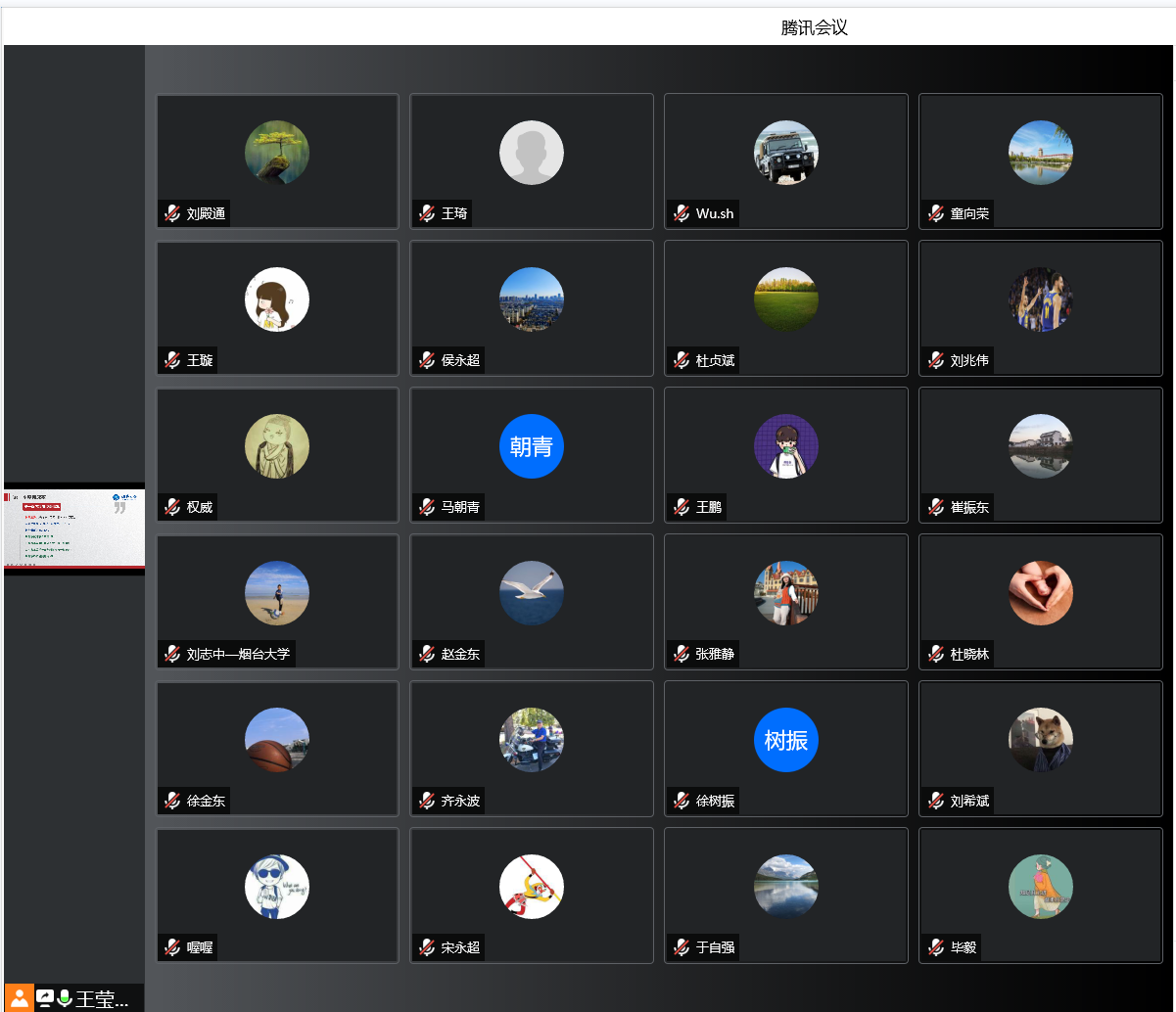The image size is (1176, 1012).
Task: Click muted mic icon next to 毕毅
Action: pos(936,947)
